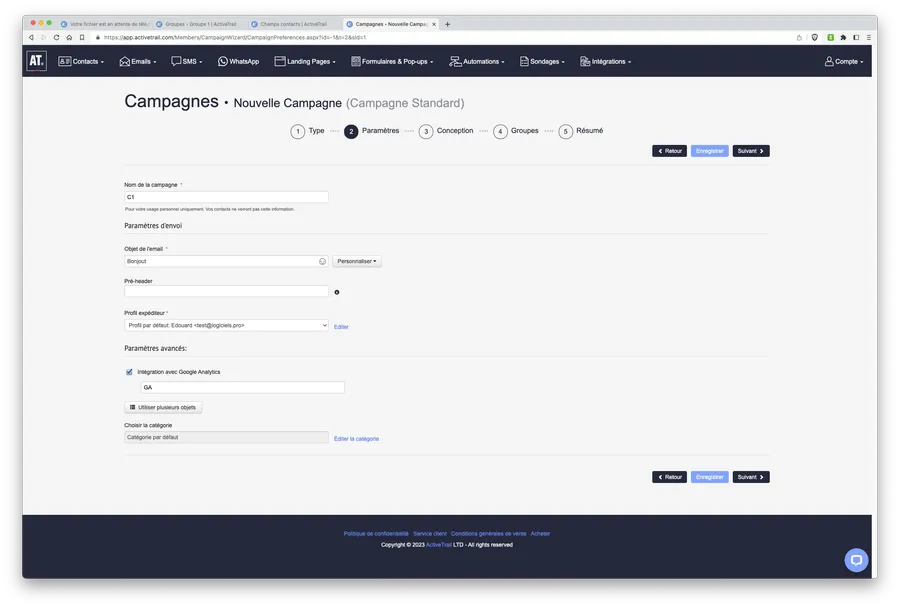Open the Intégrations menu
This screenshot has height=608, width=900.
pyautogui.click(x=605, y=61)
